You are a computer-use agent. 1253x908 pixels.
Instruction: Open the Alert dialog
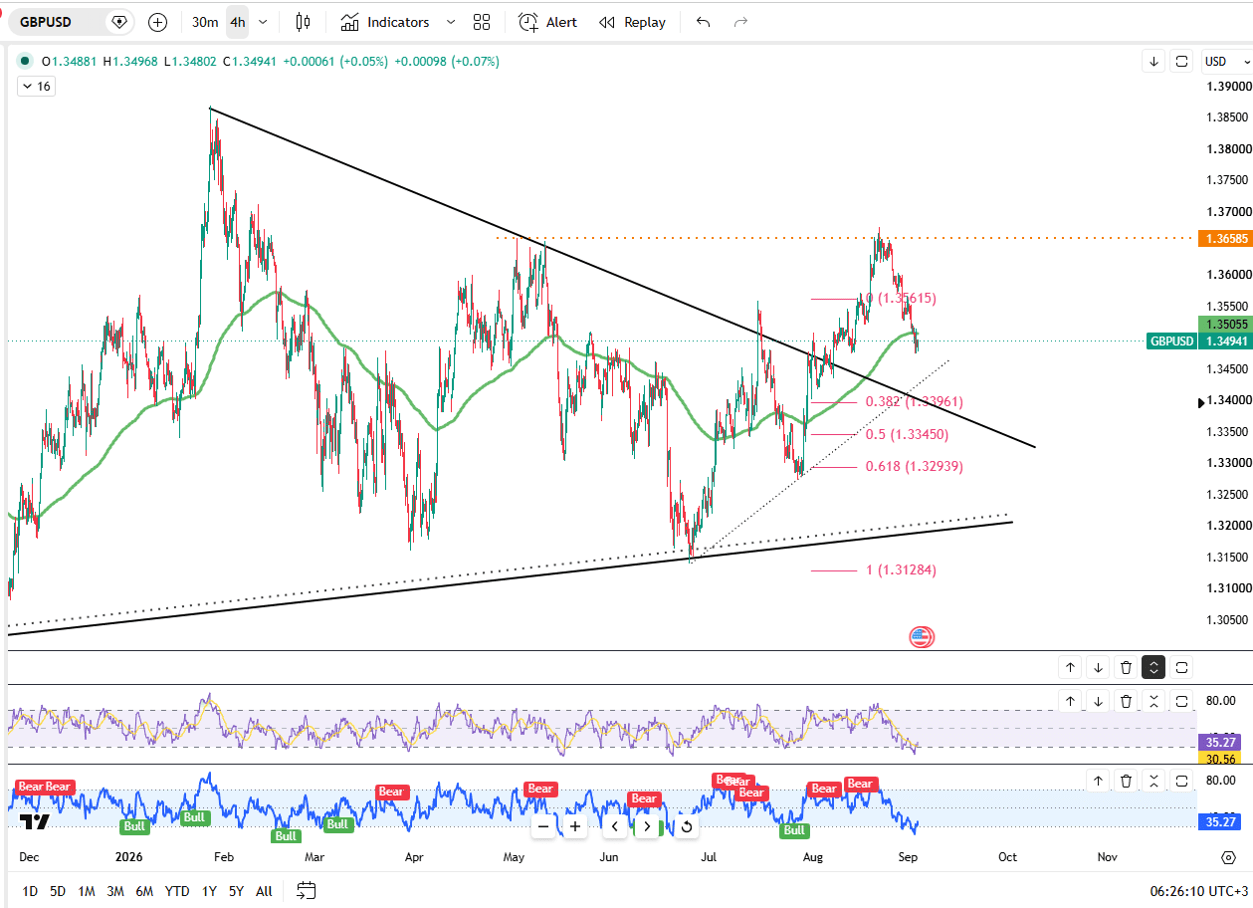(x=548, y=22)
